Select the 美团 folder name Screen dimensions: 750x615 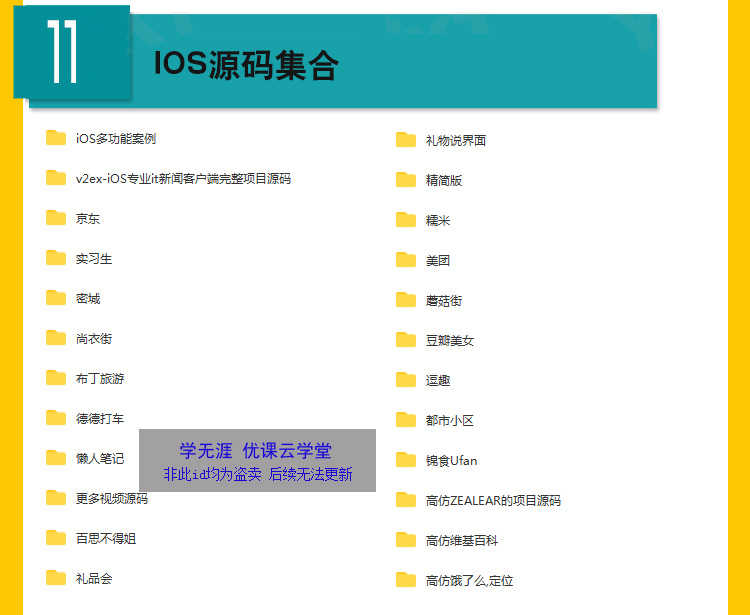[x=438, y=261]
